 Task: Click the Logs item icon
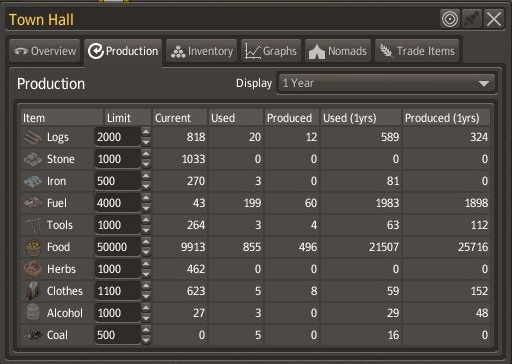coord(33,137)
